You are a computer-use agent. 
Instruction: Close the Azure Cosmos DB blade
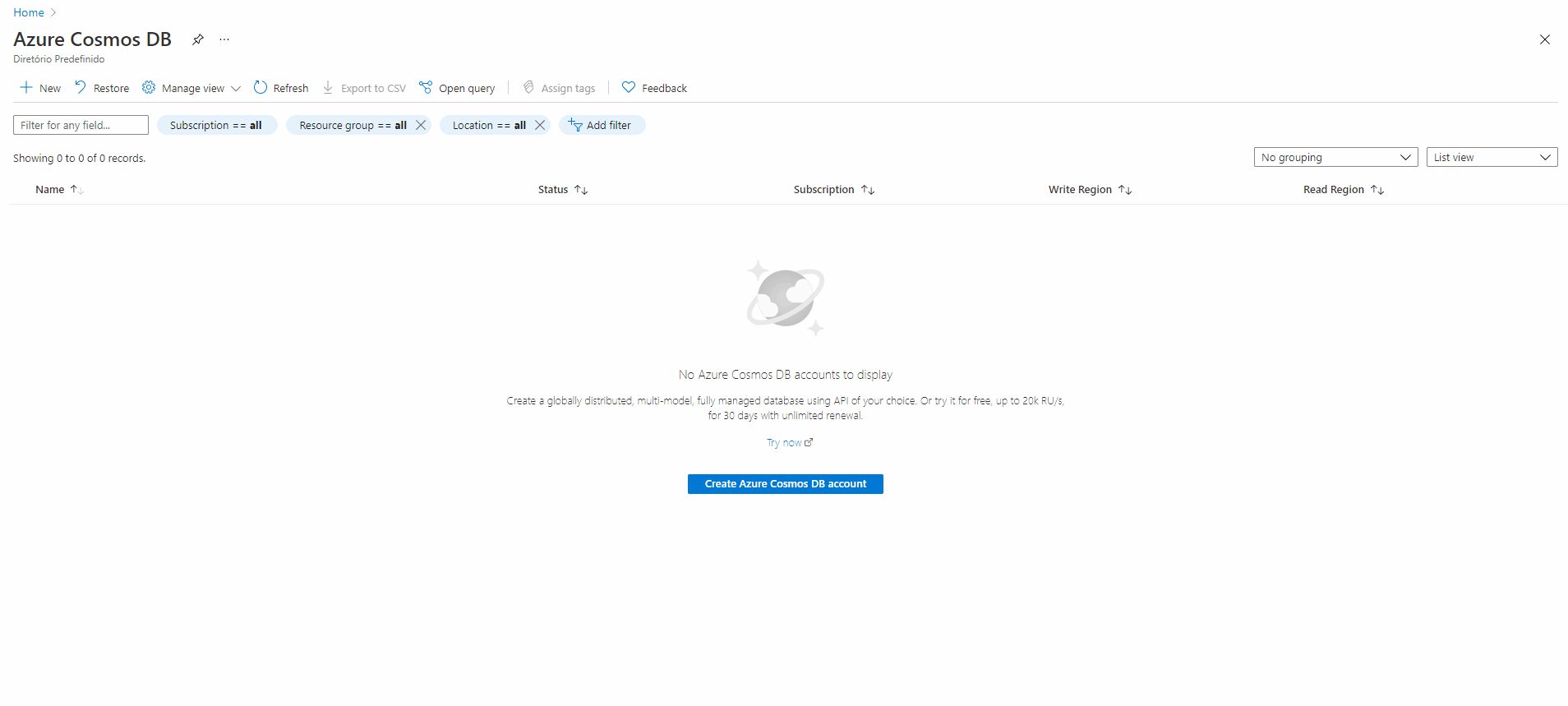[x=1544, y=39]
